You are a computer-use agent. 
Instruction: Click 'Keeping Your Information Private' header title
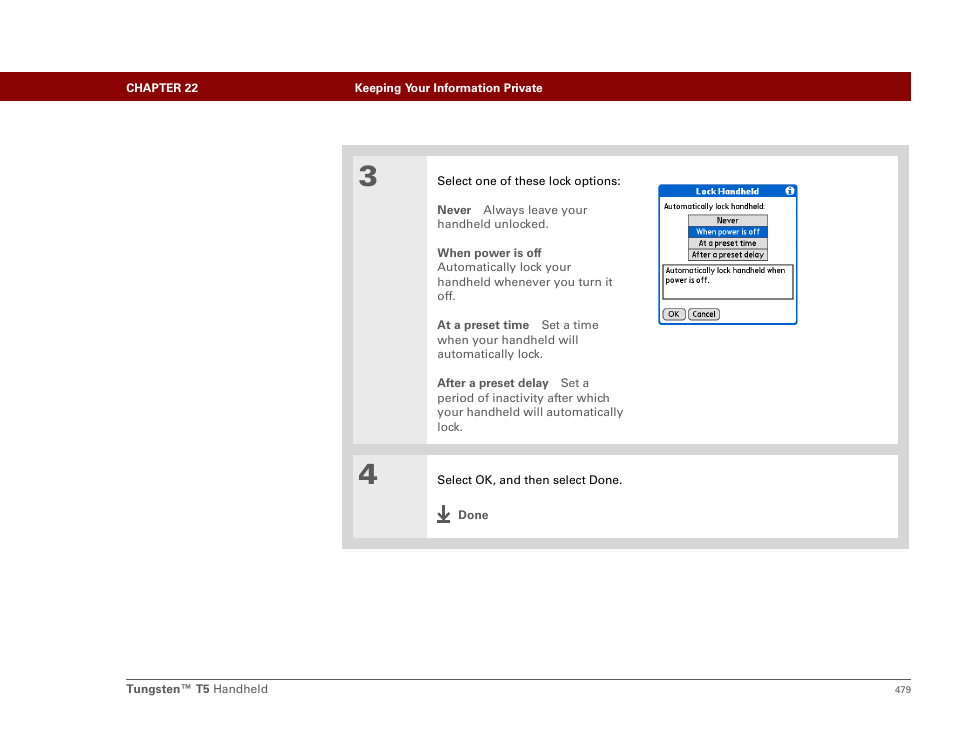(448, 88)
